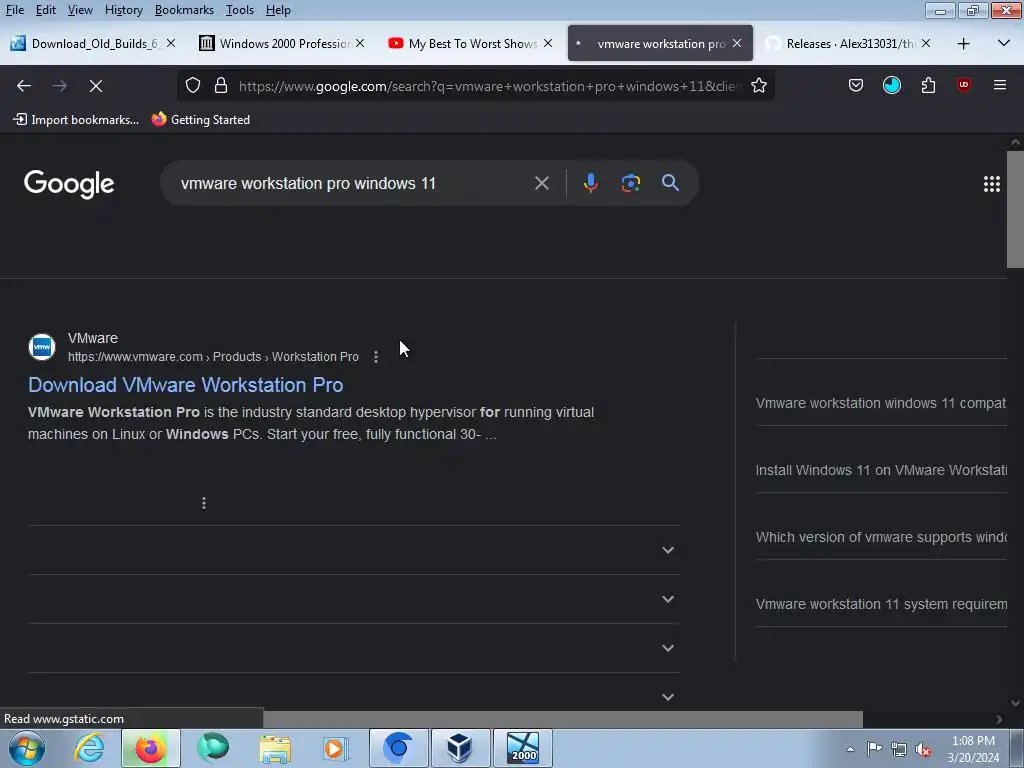This screenshot has height=768, width=1024.
Task: Open Windows Explorer folder in taskbar
Action: 276,748
